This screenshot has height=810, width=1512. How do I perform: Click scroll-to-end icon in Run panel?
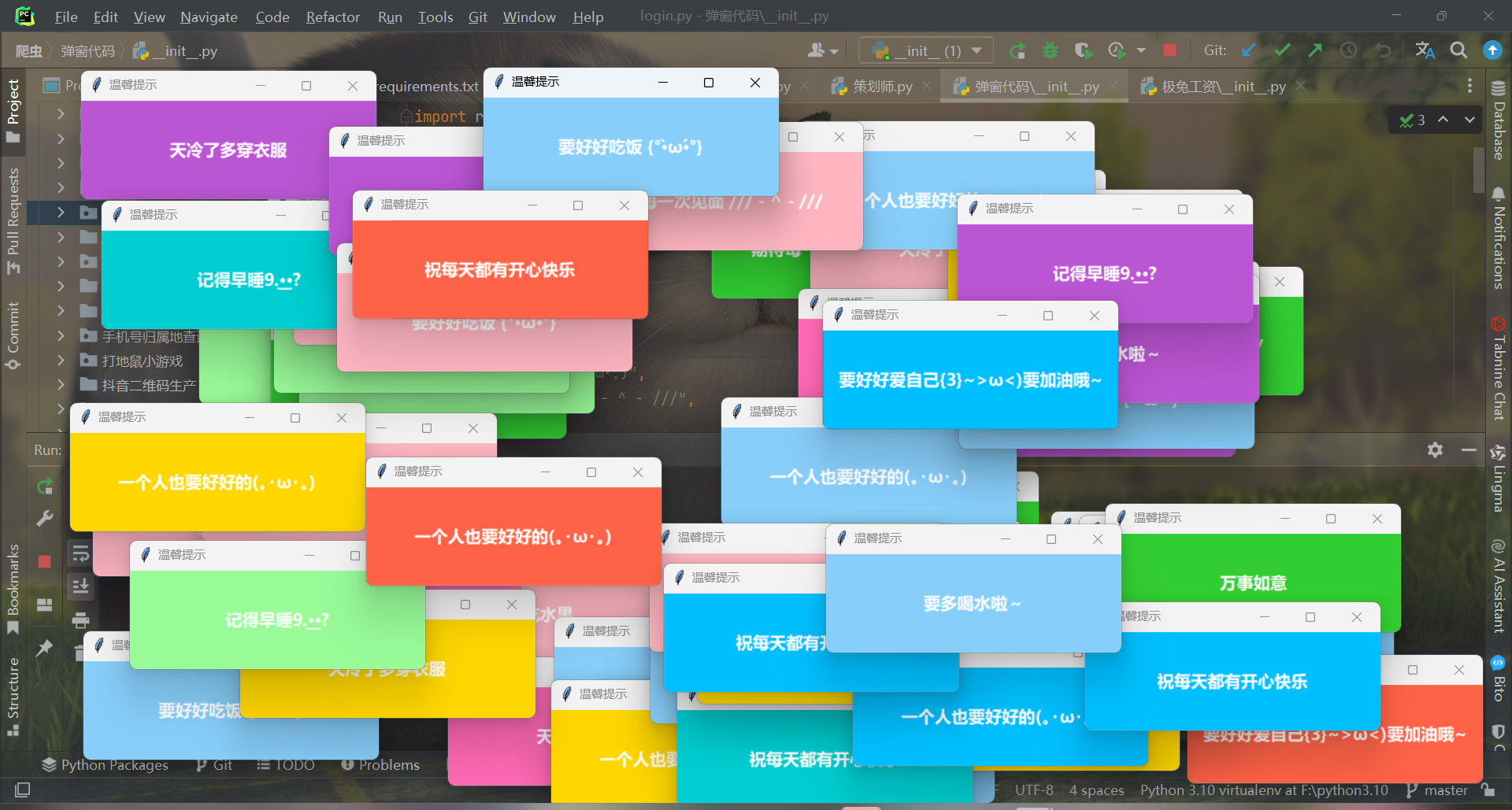pos(80,586)
